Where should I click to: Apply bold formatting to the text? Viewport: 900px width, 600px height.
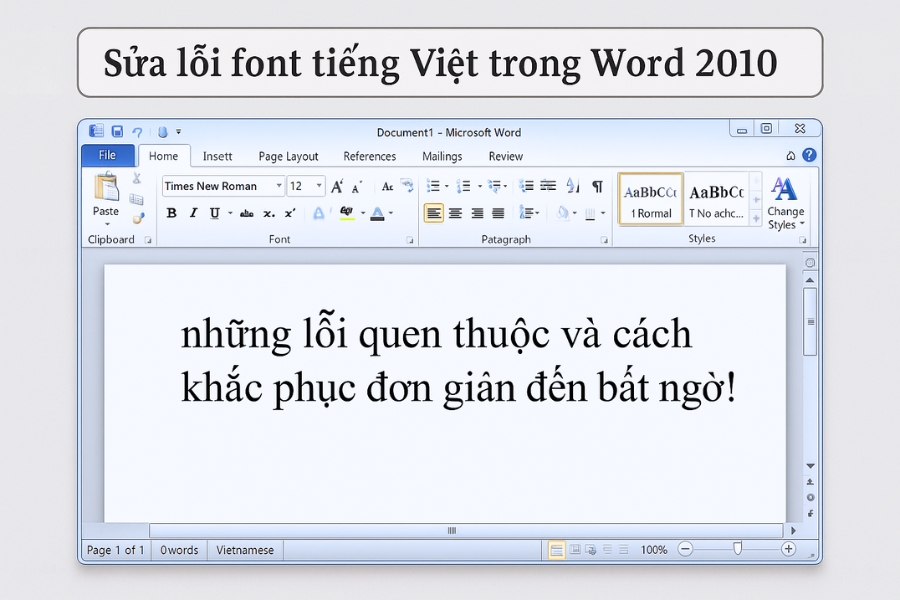171,213
